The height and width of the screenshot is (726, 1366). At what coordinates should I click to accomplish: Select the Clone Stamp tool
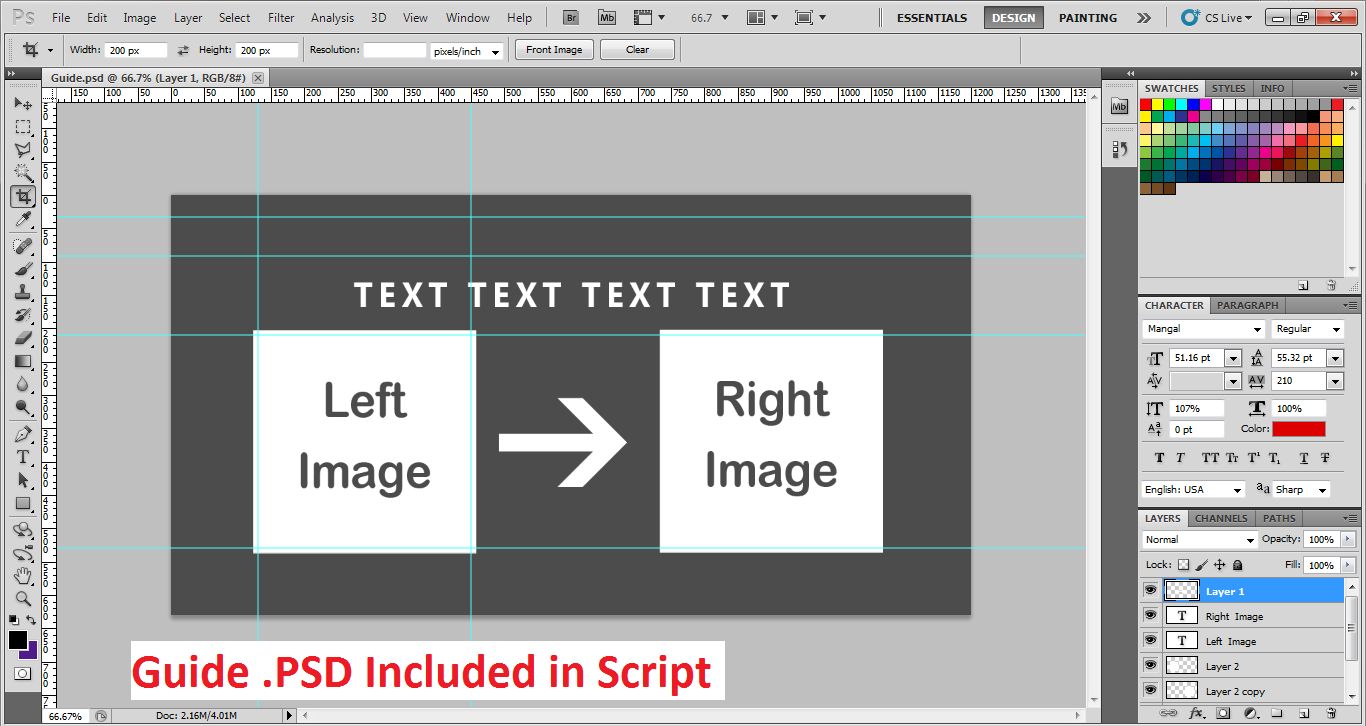pos(23,292)
